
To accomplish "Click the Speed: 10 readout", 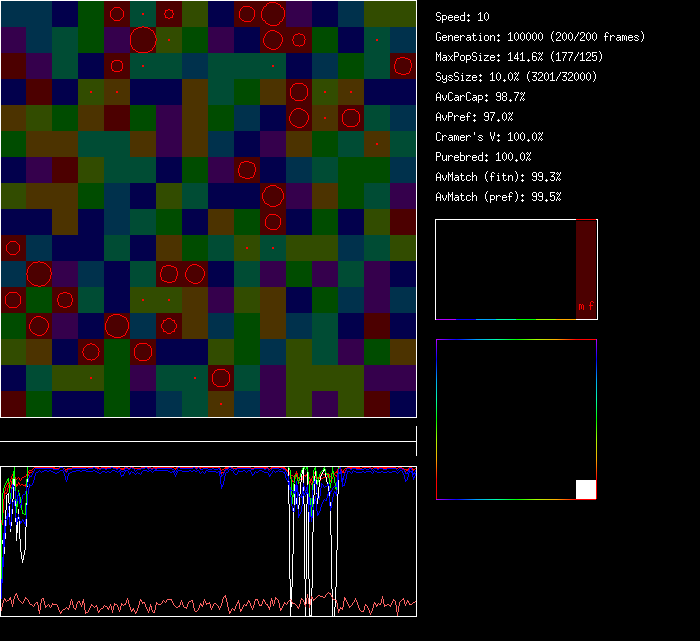I will click(x=463, y=17).
